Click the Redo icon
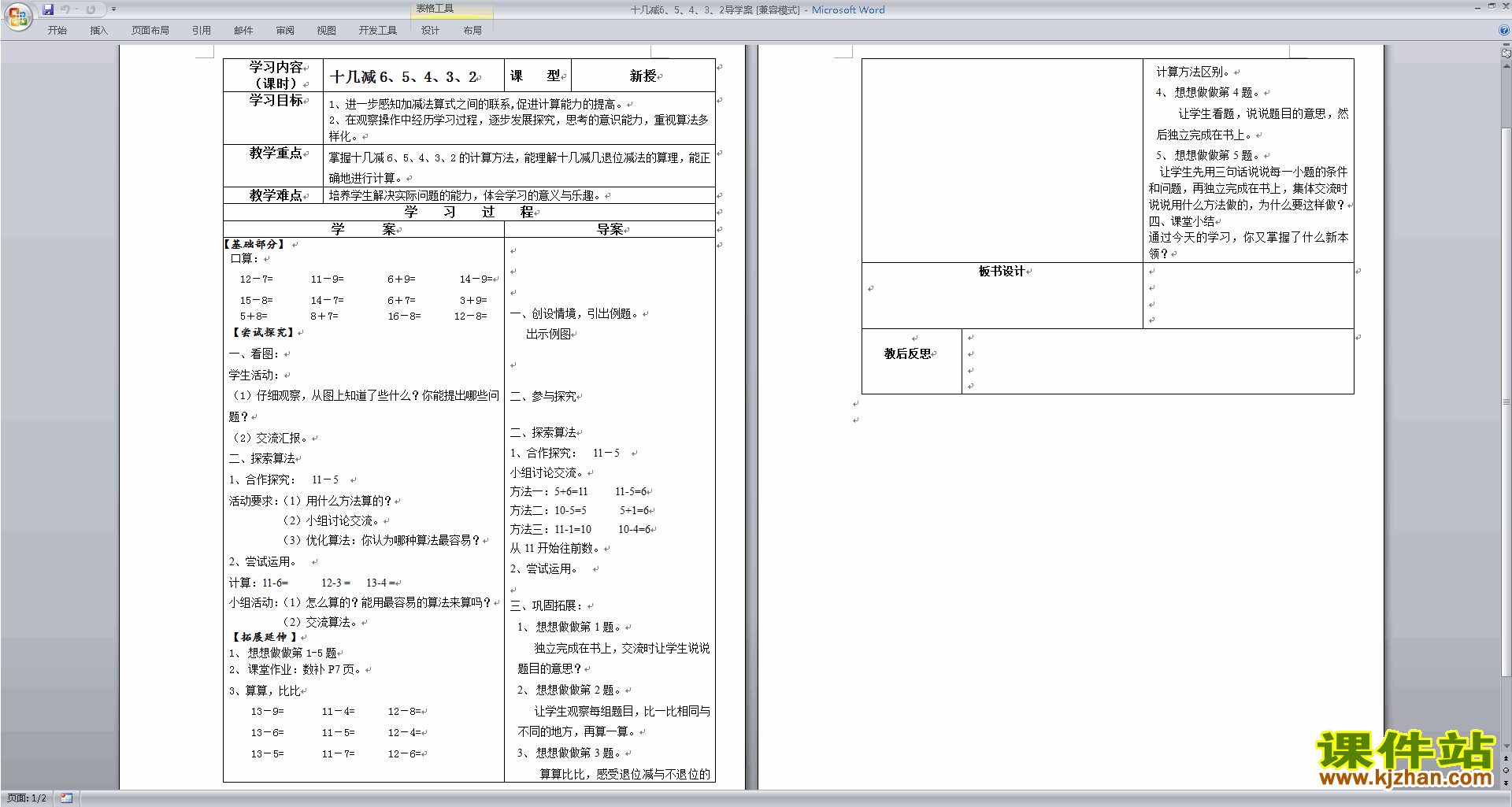The image size is (1512, 807). click(91, 9)
